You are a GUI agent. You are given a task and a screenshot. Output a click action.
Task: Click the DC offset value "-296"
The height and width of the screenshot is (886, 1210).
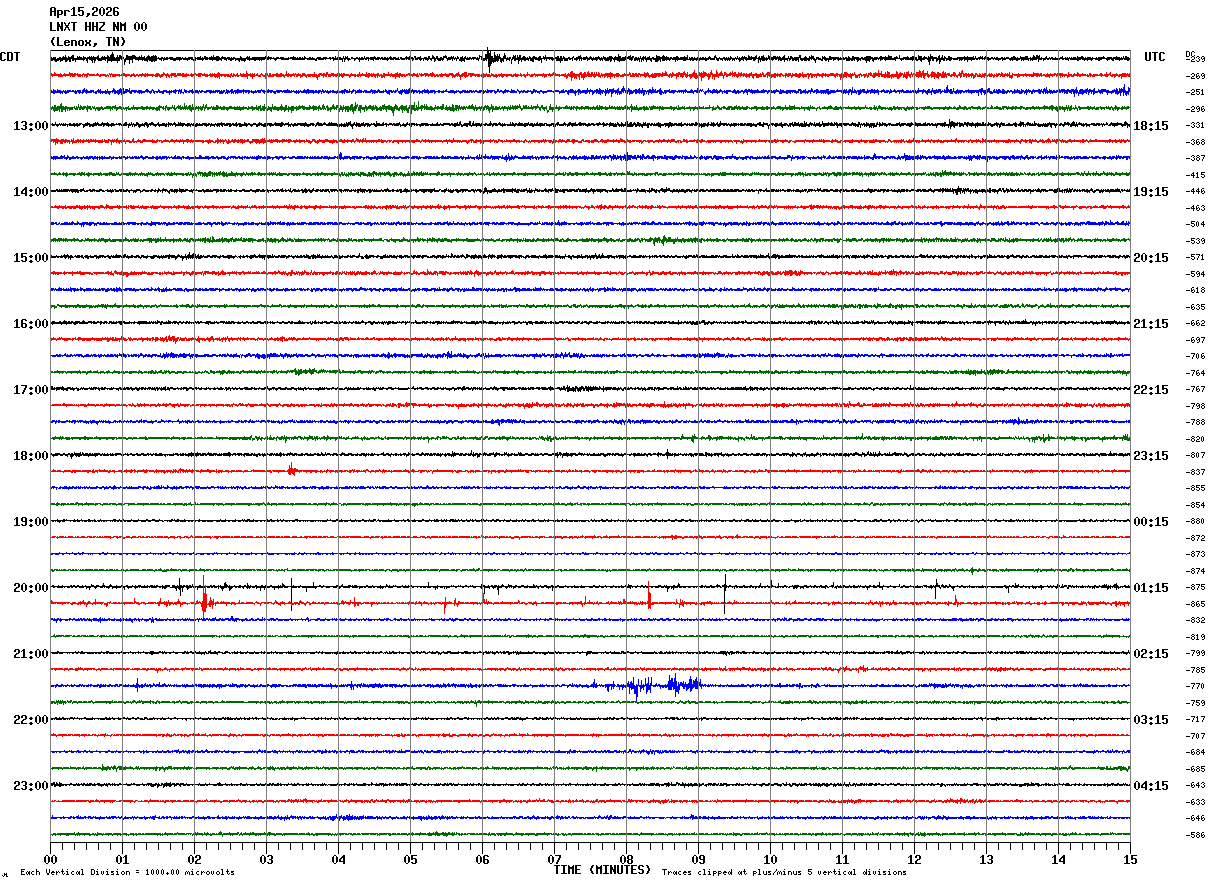click(x=1195, y=109)
